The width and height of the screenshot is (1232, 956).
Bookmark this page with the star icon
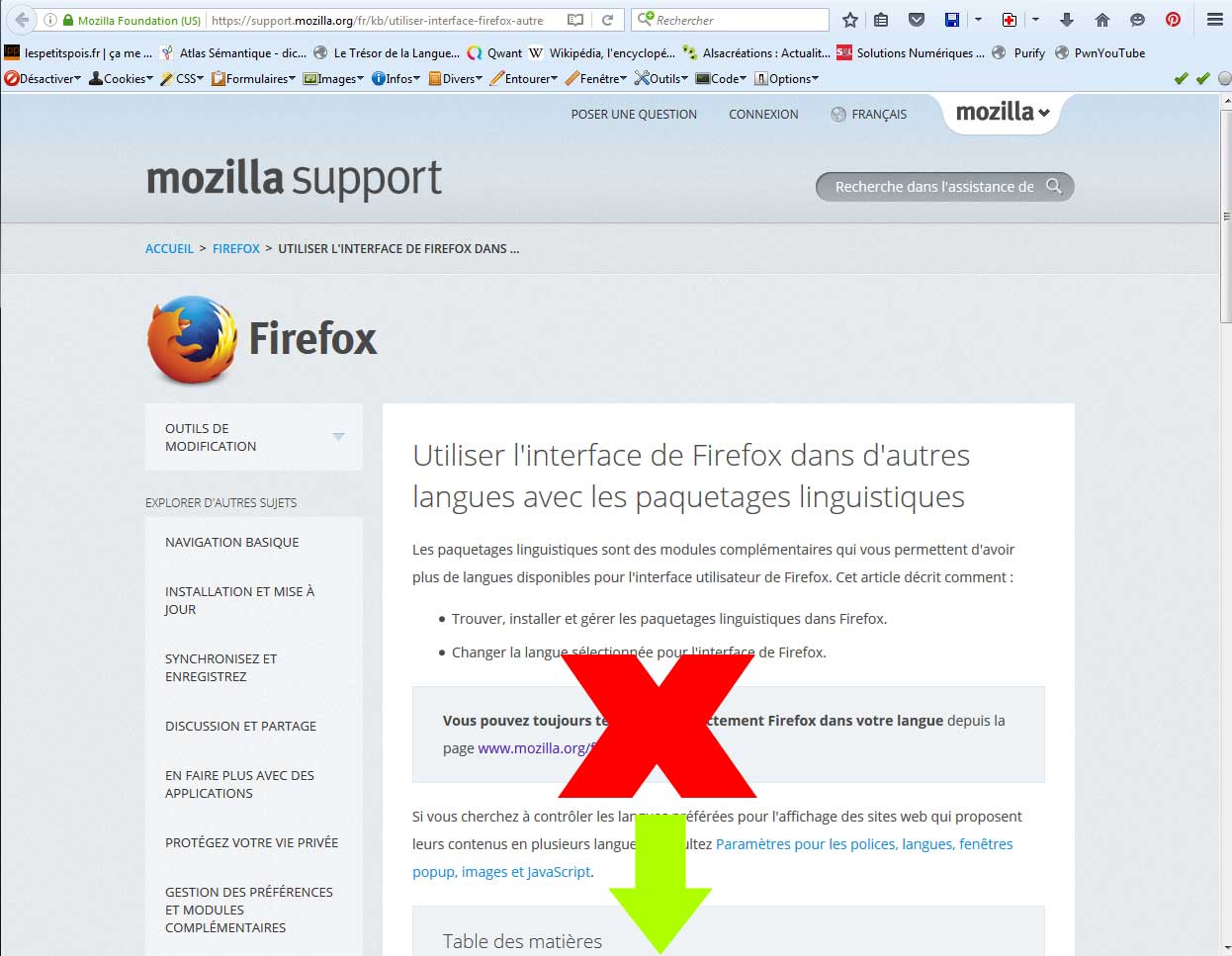click(849, 20)
